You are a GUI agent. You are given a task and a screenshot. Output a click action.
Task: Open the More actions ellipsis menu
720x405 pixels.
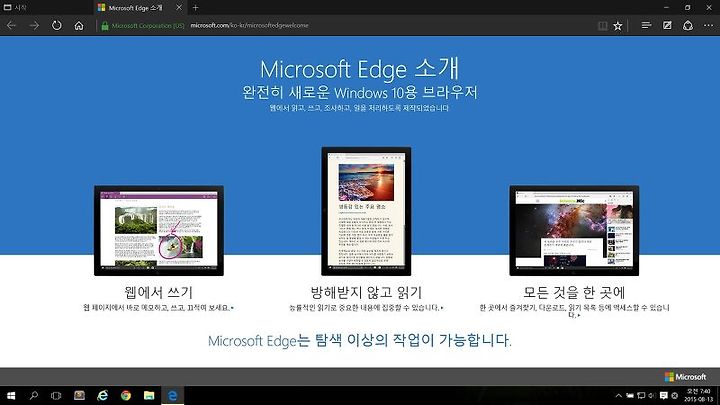coord(709,26)
